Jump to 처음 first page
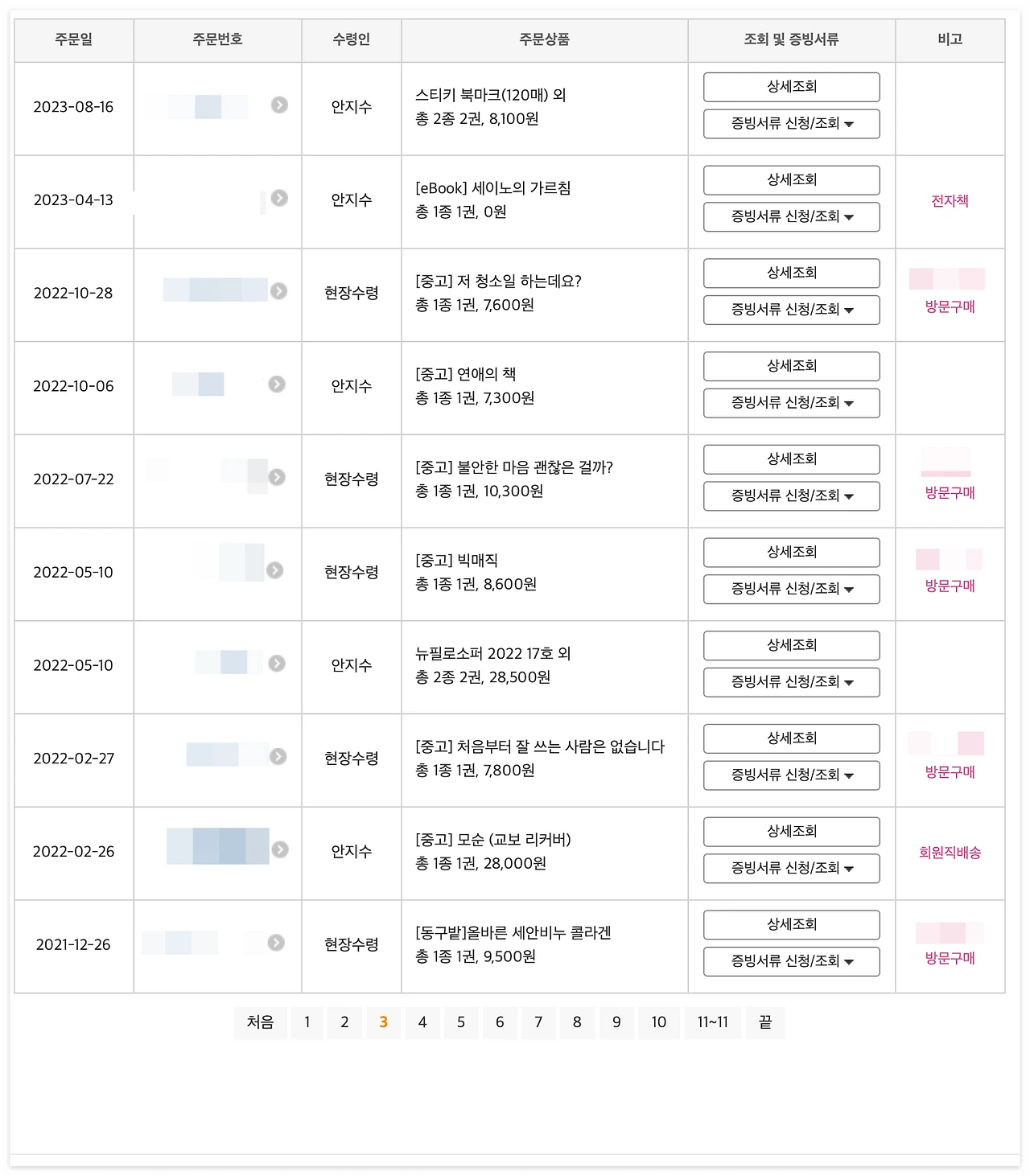1030x1176 pixels. tap(261, 1022)
